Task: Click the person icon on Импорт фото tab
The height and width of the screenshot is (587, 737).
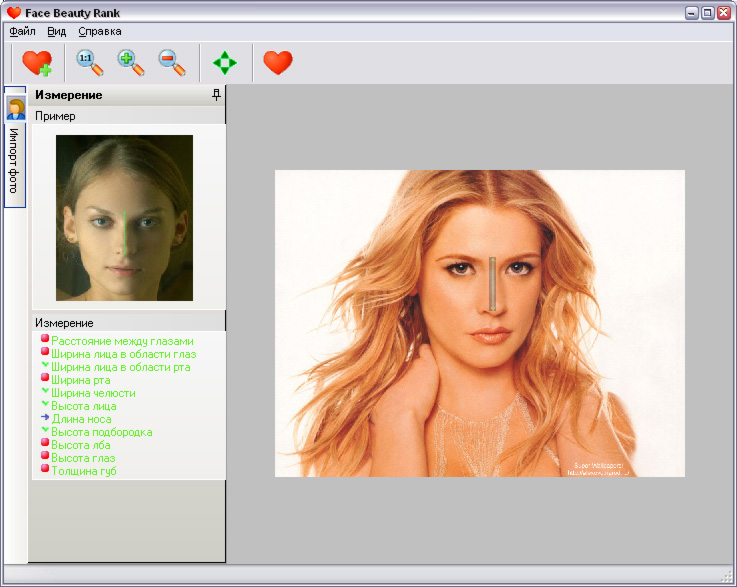Action: coord(16,109)
